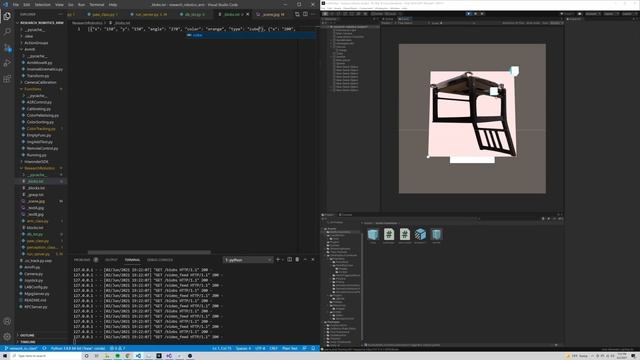Click the Unity Step button
Viewport: 640px width, 360px height.
click(482, 14)
